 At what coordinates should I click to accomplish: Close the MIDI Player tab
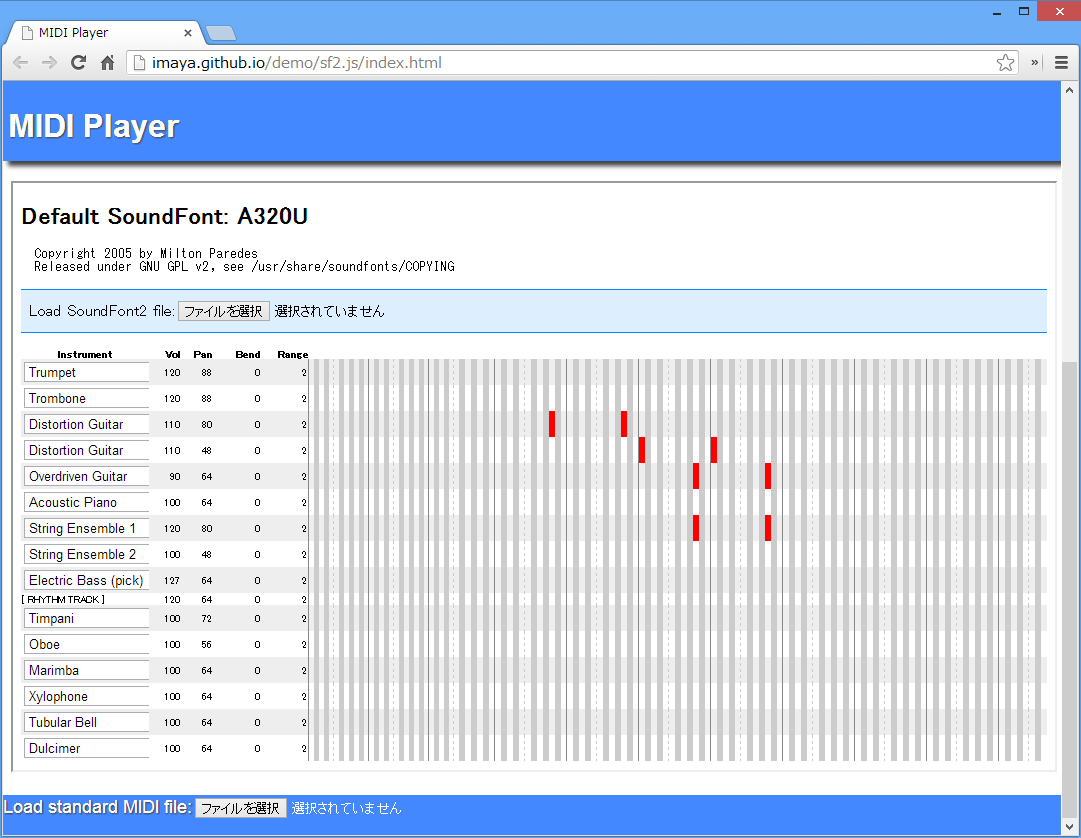[x=188, y=33]
